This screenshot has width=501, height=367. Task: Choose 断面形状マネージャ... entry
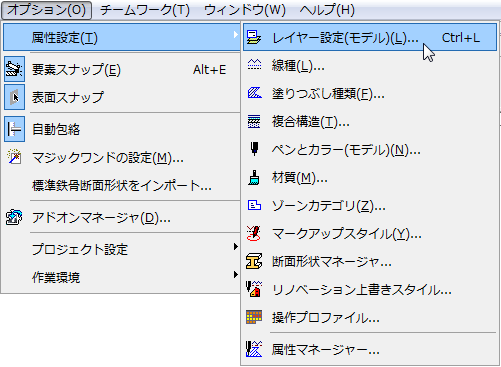point(370,262)
